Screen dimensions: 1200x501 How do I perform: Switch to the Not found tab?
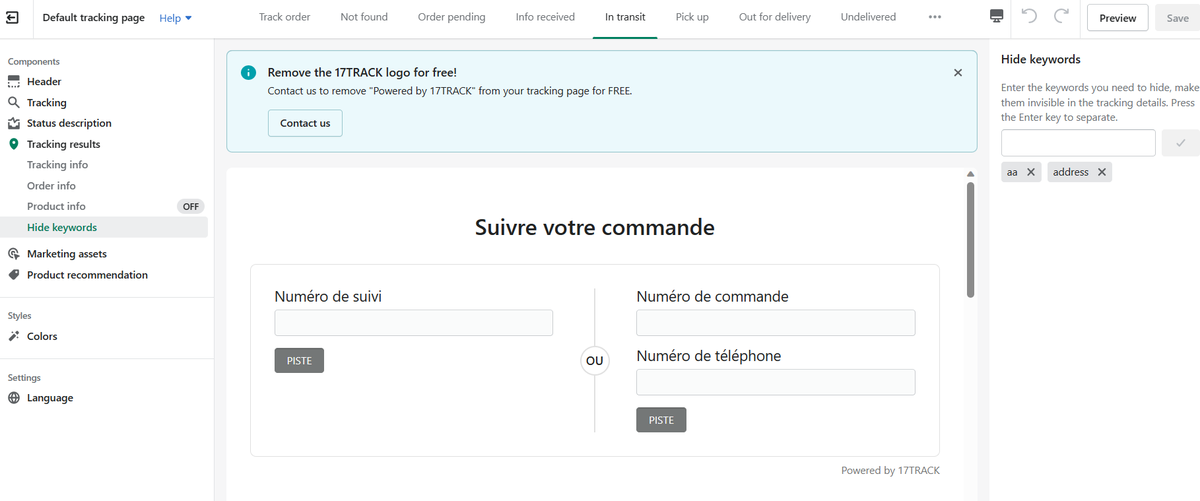click(x=364, y=17)
